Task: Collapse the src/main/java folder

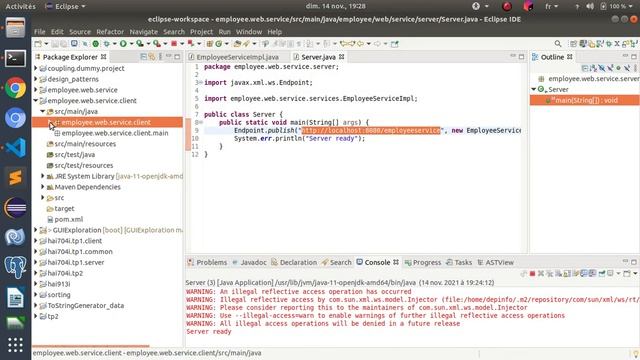Action: pyautogui.click(x=42, y=111)
